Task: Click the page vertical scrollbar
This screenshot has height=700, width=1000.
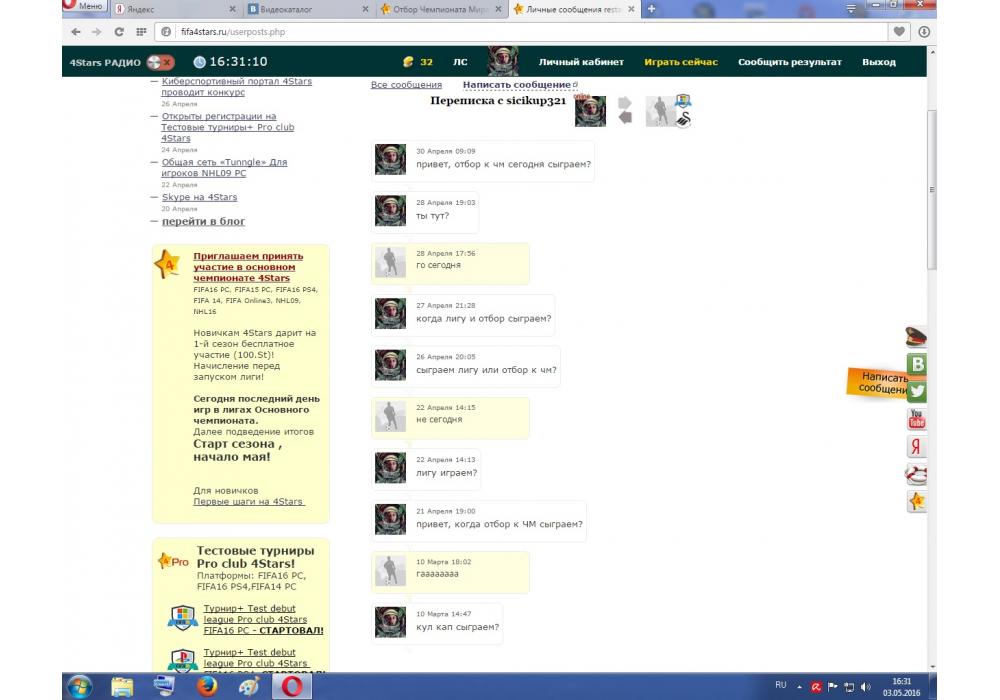Action: pos(932,190)
